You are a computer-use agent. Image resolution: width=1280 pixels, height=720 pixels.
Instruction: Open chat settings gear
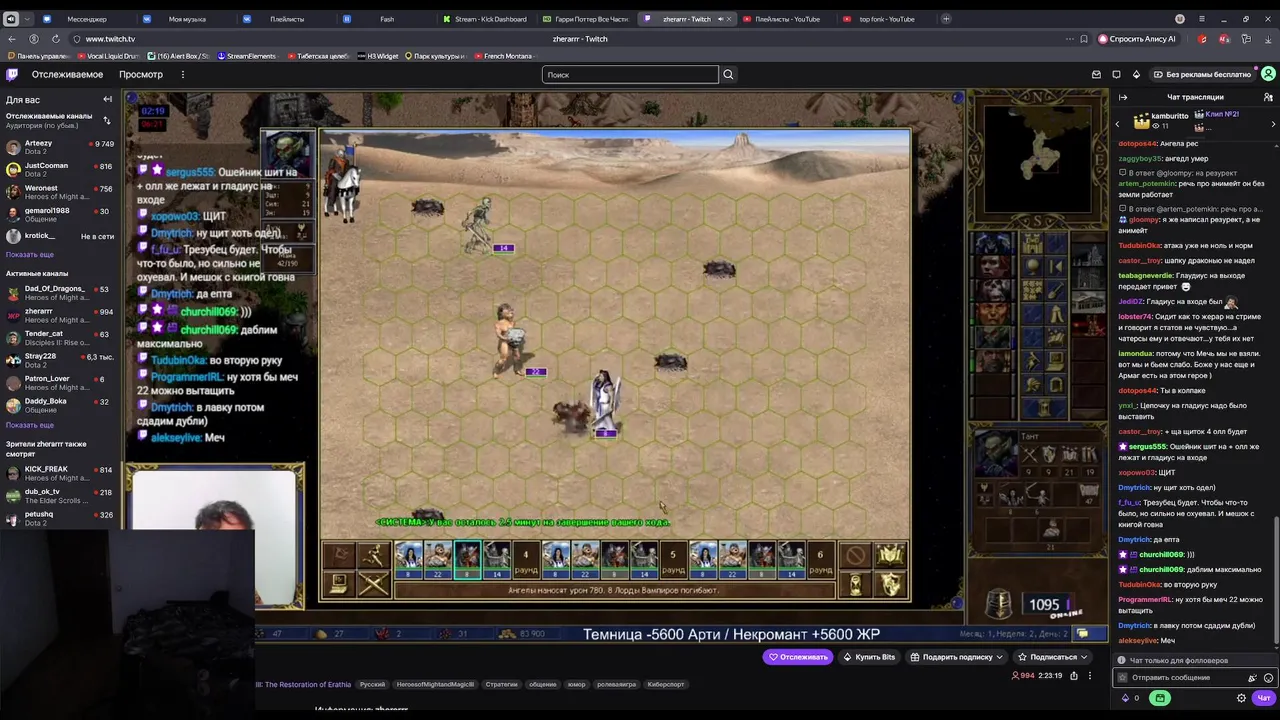point(1242,698)
